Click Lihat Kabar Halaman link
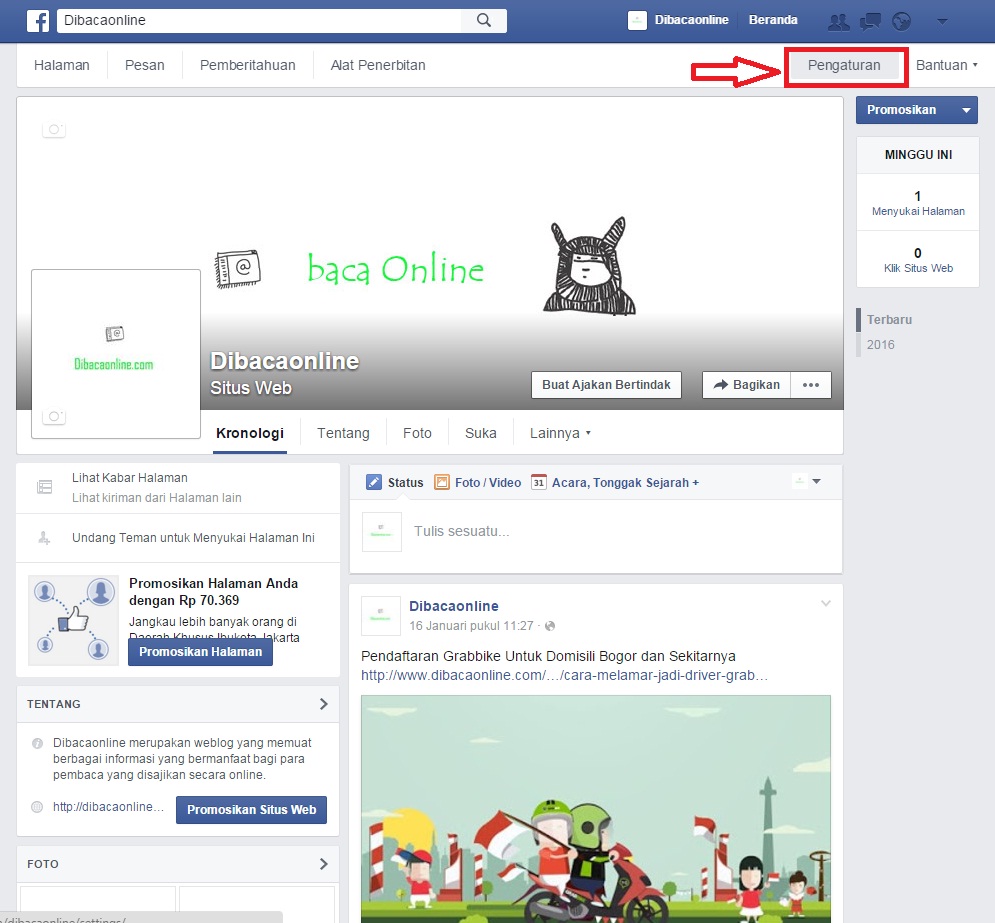995x923 pixels. 129,478
